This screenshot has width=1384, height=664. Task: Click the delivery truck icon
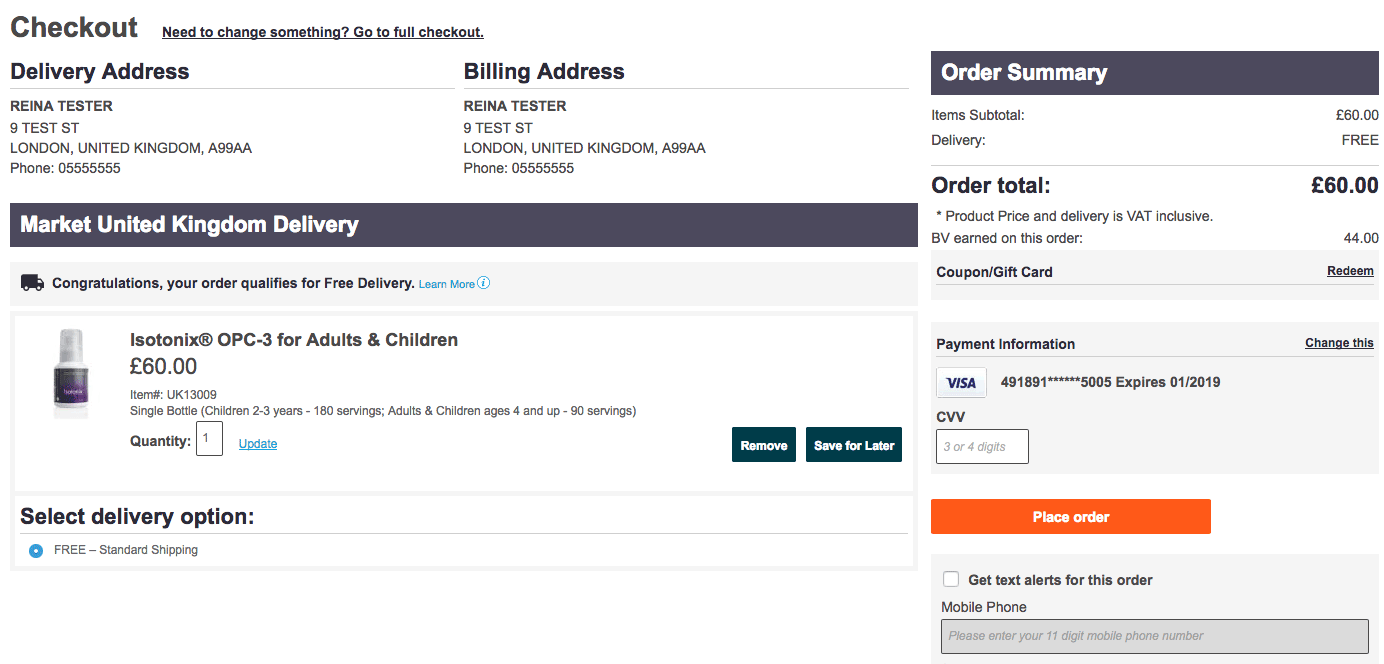tap(32, 283)
